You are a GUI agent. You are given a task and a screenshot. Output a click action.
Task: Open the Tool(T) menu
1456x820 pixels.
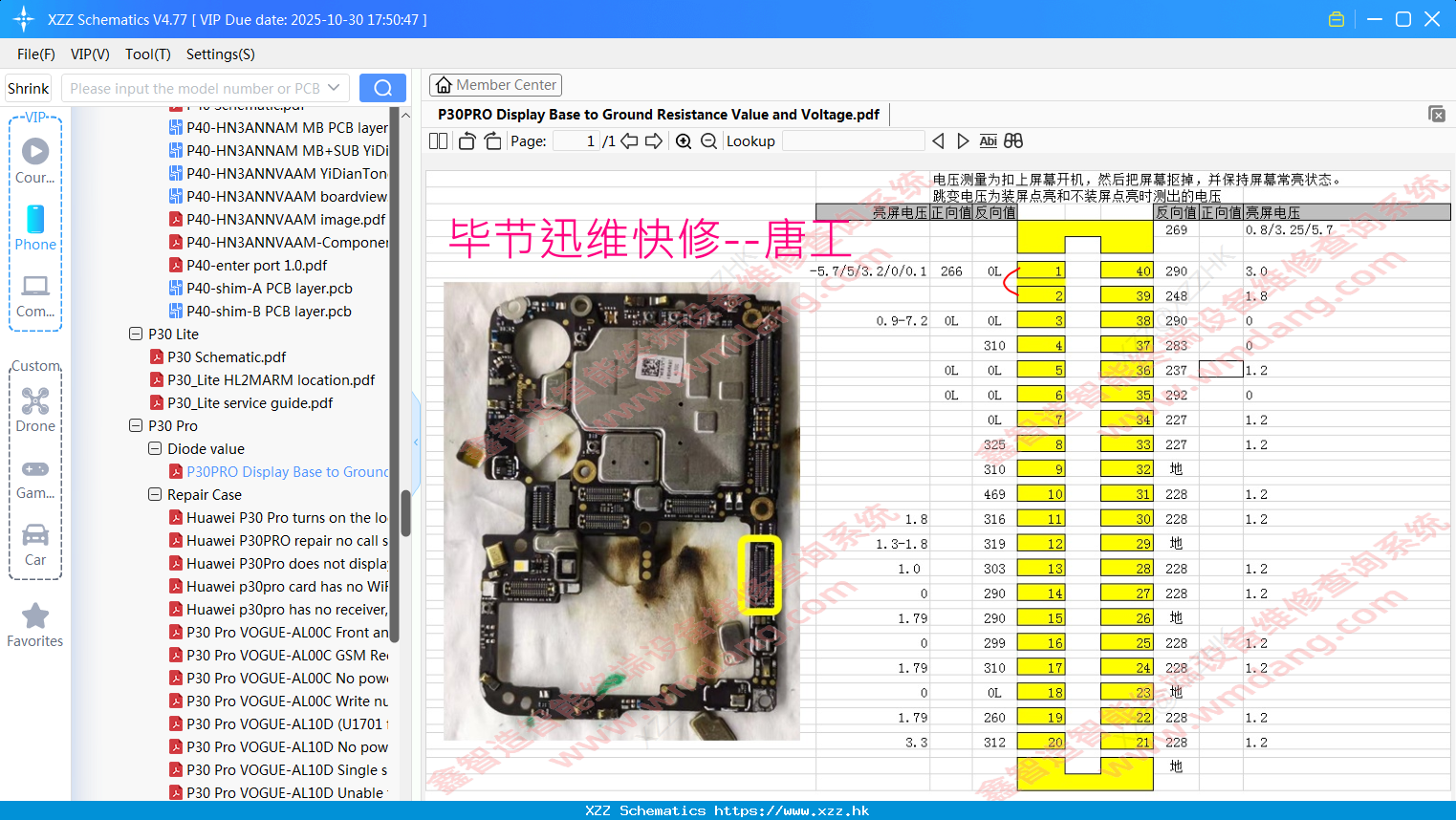tap(148, 54)
